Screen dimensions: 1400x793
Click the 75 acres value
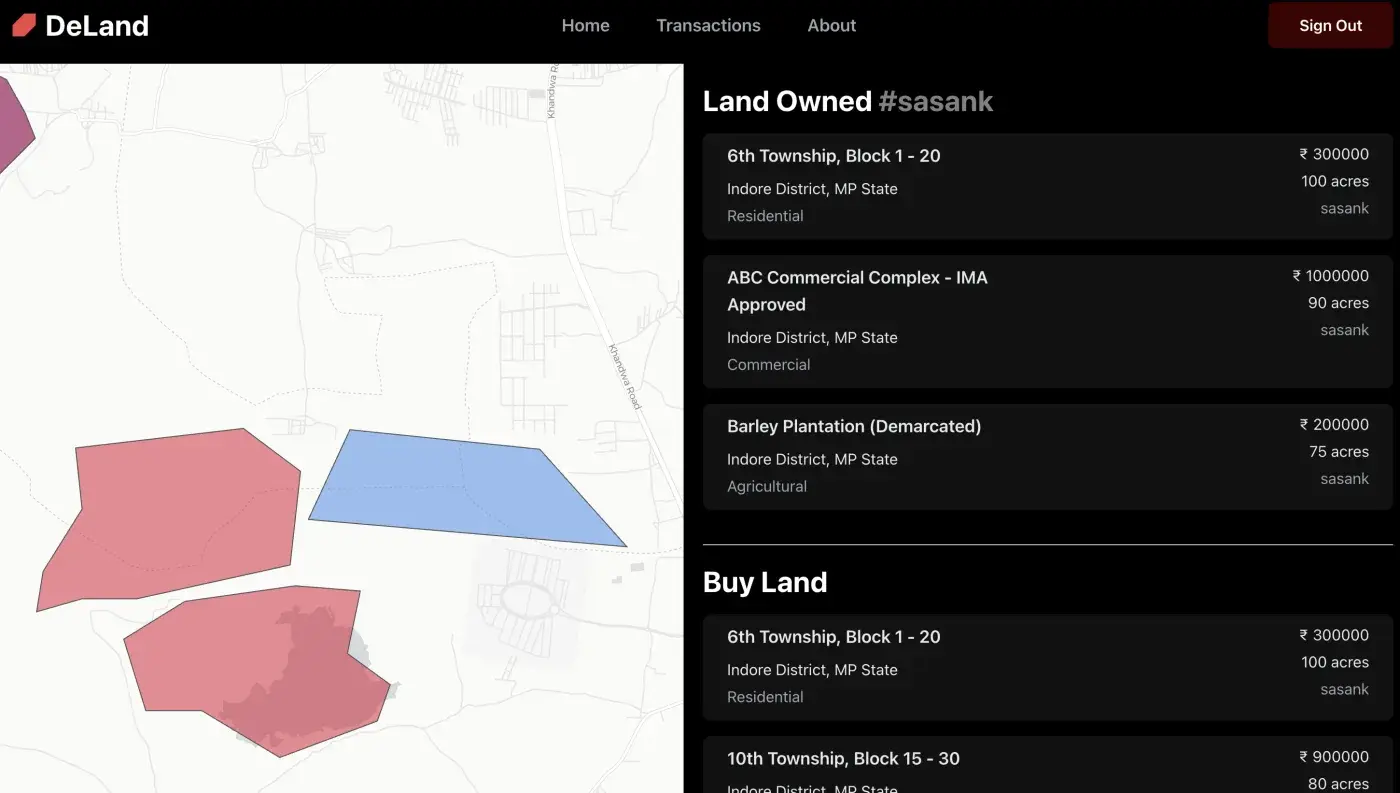1338,452
